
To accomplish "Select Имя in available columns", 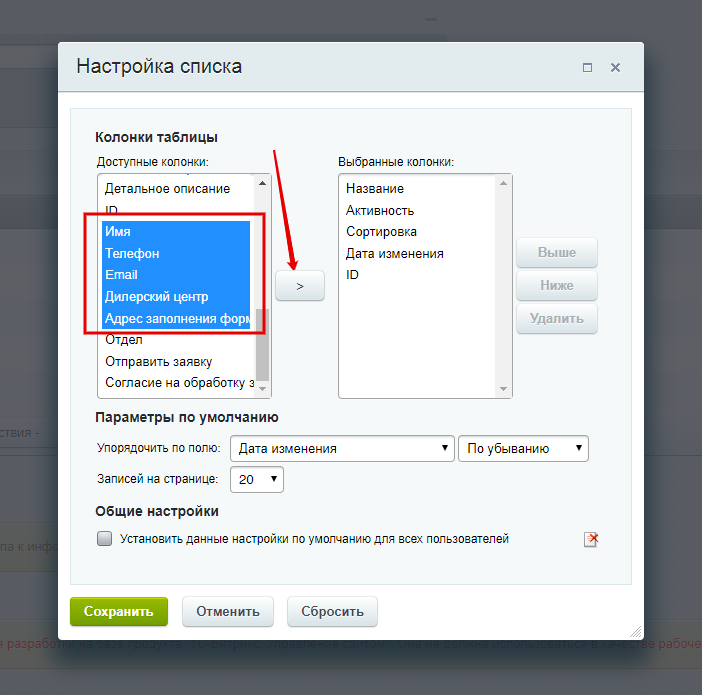I will (x=176, y=232).
